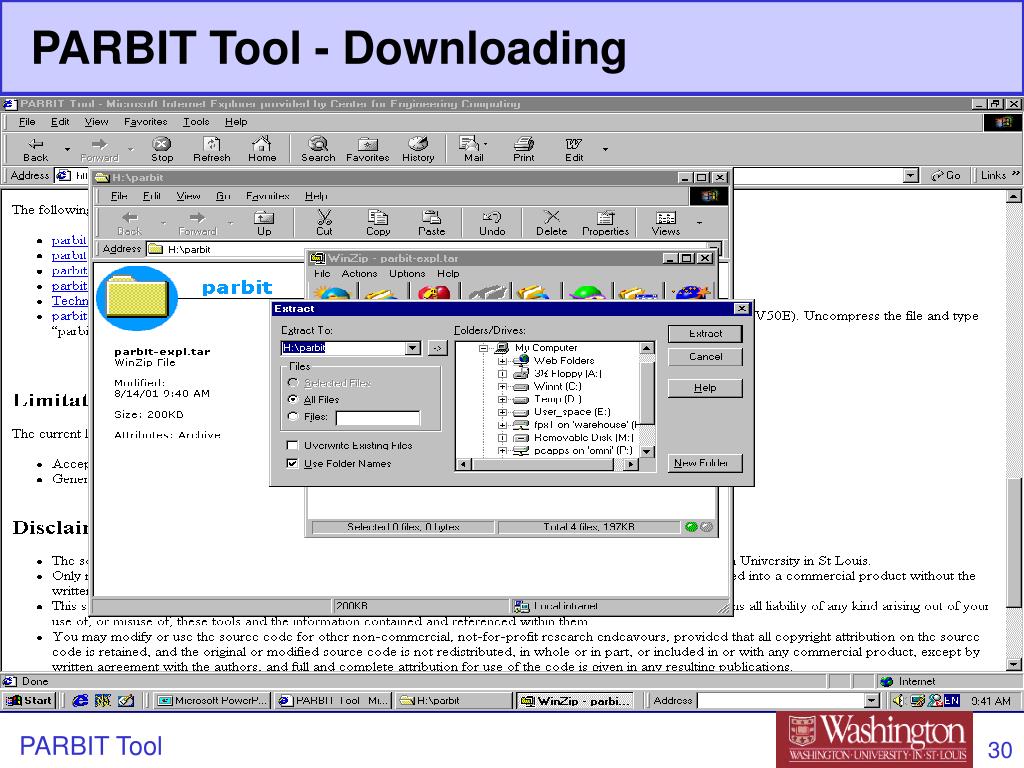This screenshot has height=768, width=1024.
Task: Open Properties in the H:\parbit toolbar
Action: click(605, 223)
